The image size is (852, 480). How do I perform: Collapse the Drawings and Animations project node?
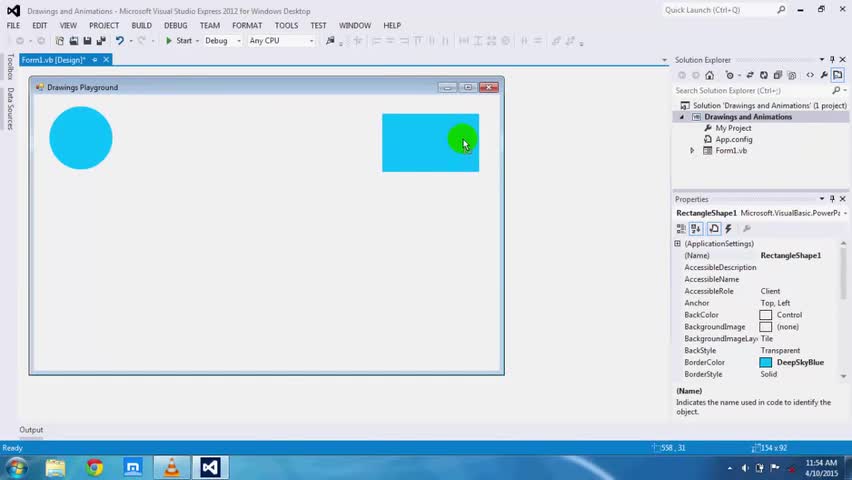(682, 117)
